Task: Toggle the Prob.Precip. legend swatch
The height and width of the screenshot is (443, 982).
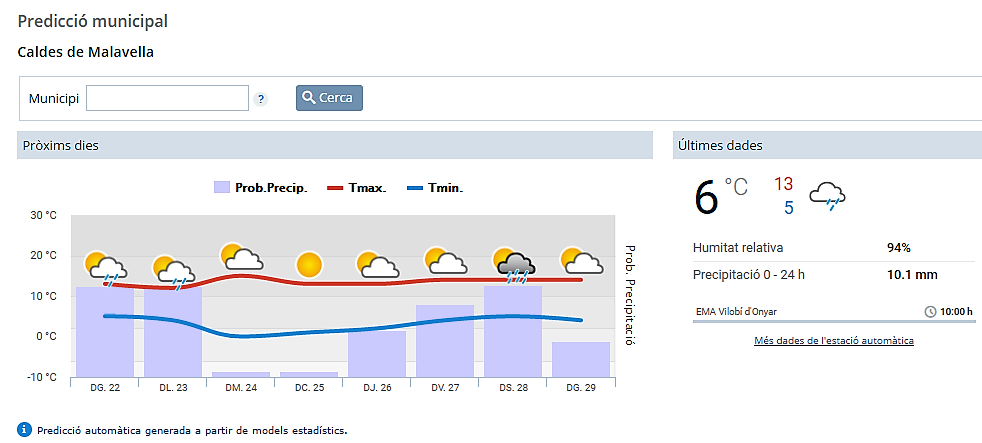Action: point(222,187)
